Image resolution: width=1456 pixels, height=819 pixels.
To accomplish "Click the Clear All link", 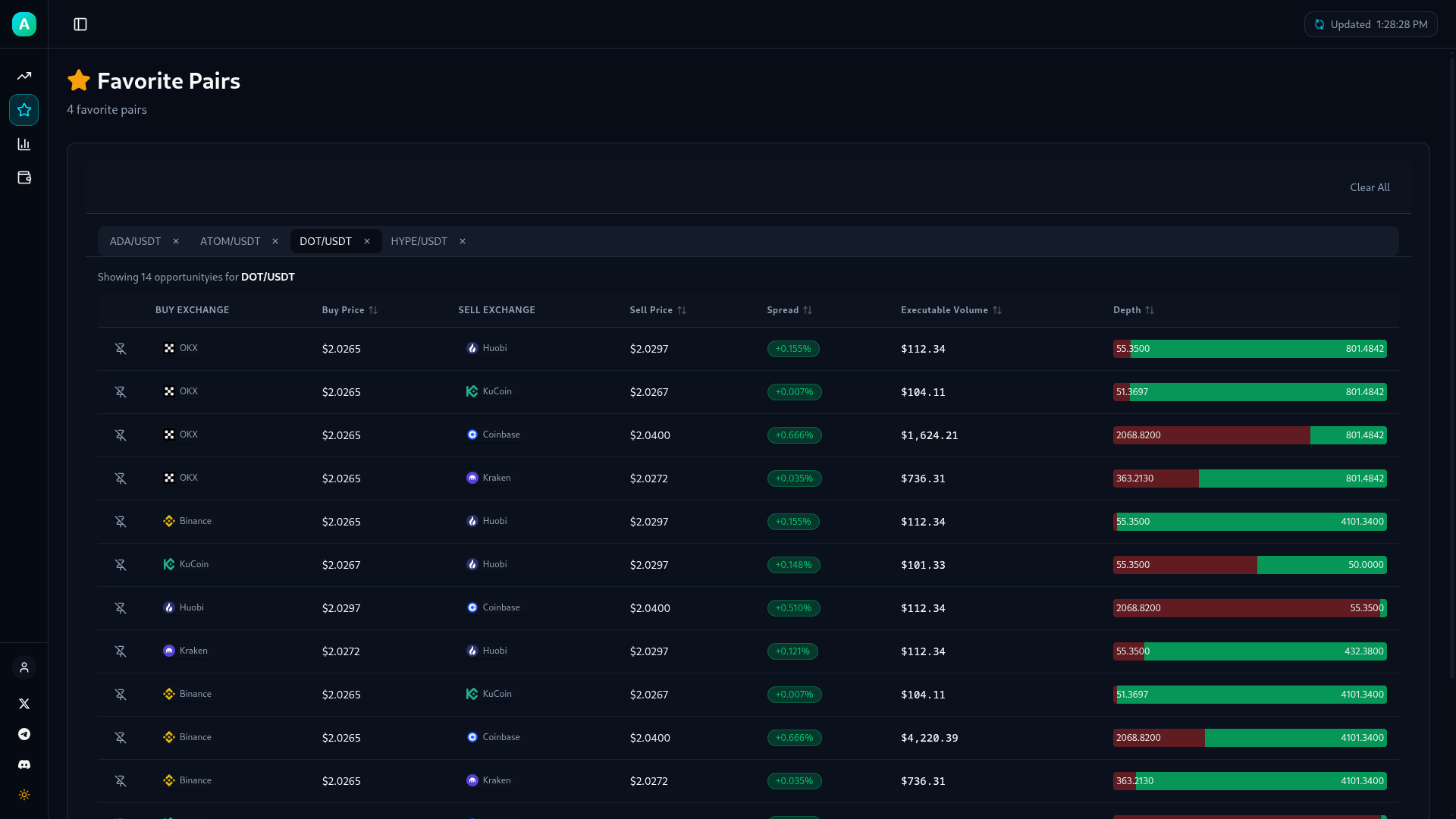I will tap(1370, 187).
